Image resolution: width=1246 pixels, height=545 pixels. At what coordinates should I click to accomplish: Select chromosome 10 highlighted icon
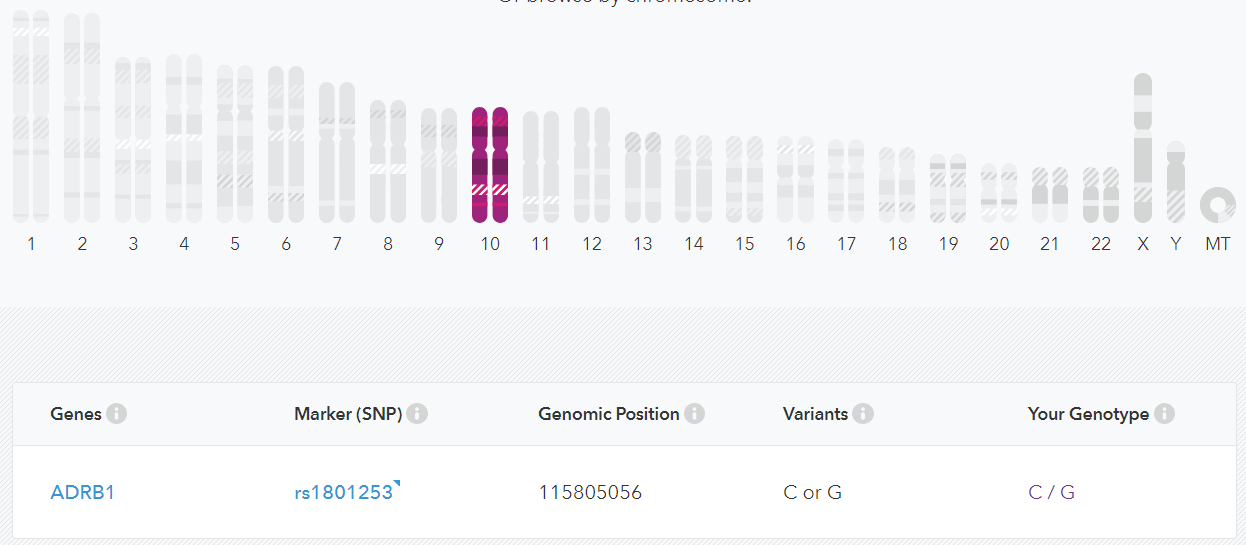pyautogui.click(x=490, y=165)
